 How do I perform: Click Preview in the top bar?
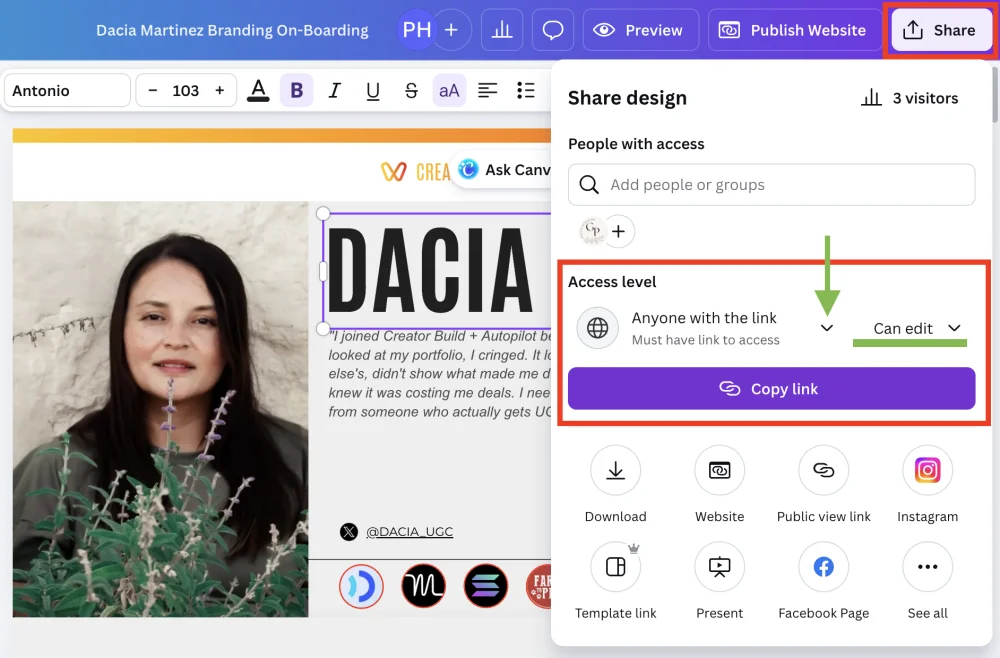[x=640, y=29]
